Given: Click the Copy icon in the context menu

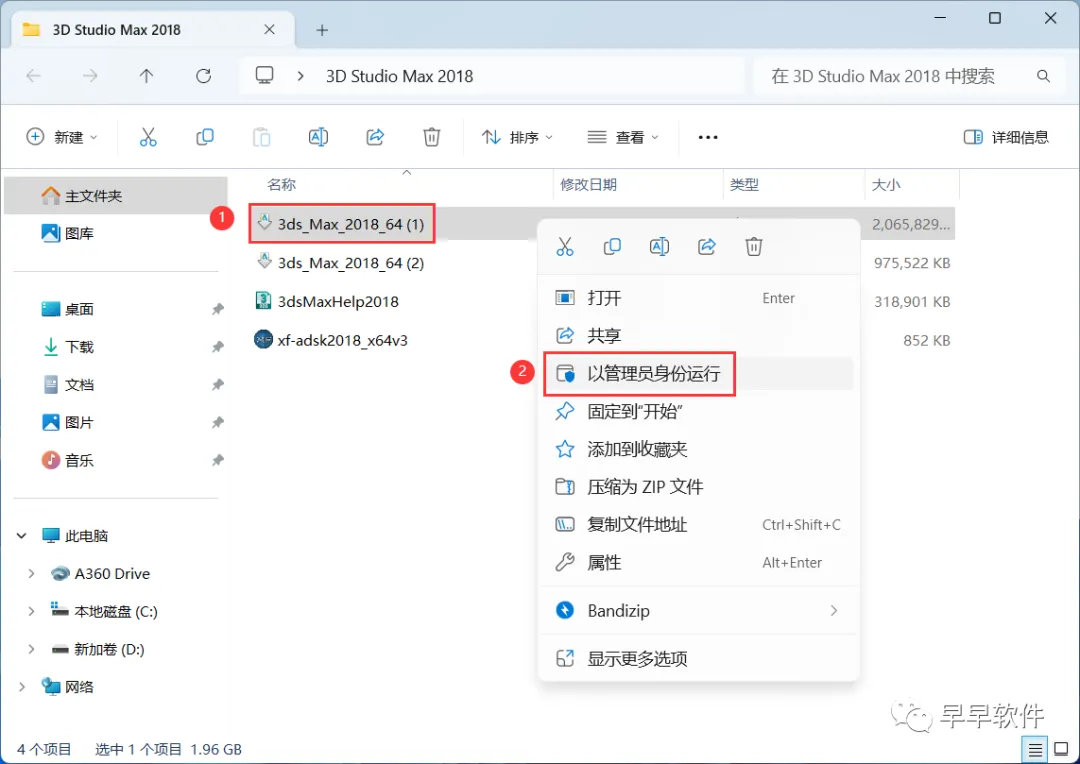Looking at the screenshot, I should tap(612, 247).
